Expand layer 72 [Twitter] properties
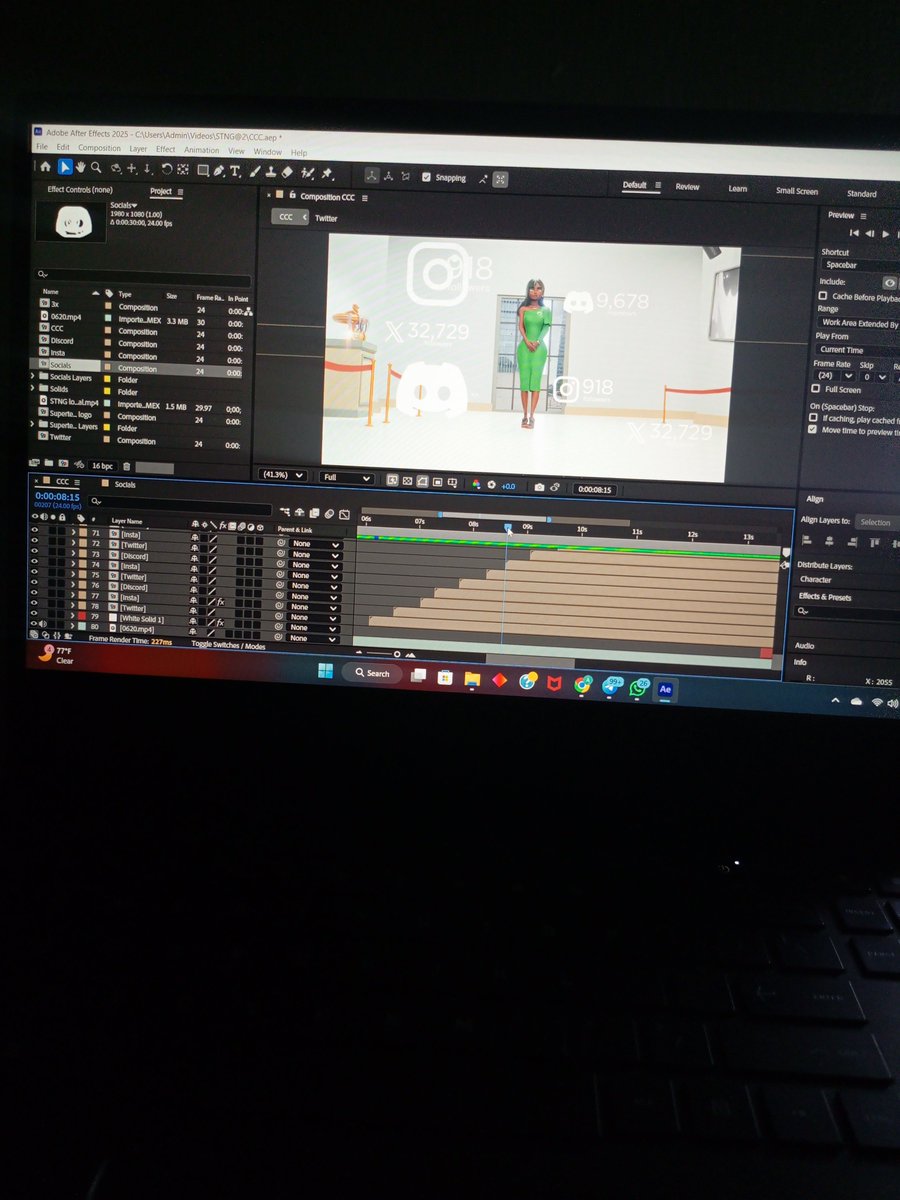The width and height of the screenshot is (900, 1200). click(73, 544)
